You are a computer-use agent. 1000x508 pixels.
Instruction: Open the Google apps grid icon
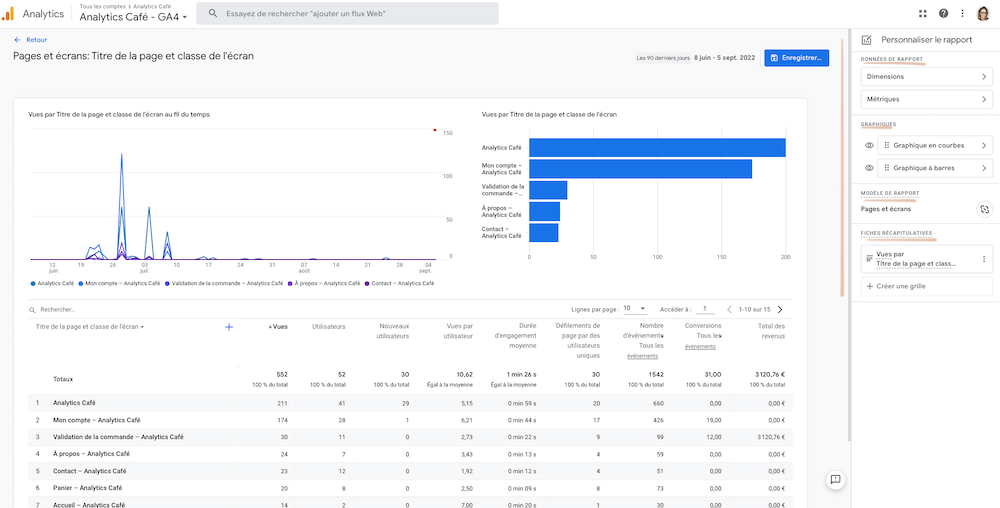(x=923, y=13)
